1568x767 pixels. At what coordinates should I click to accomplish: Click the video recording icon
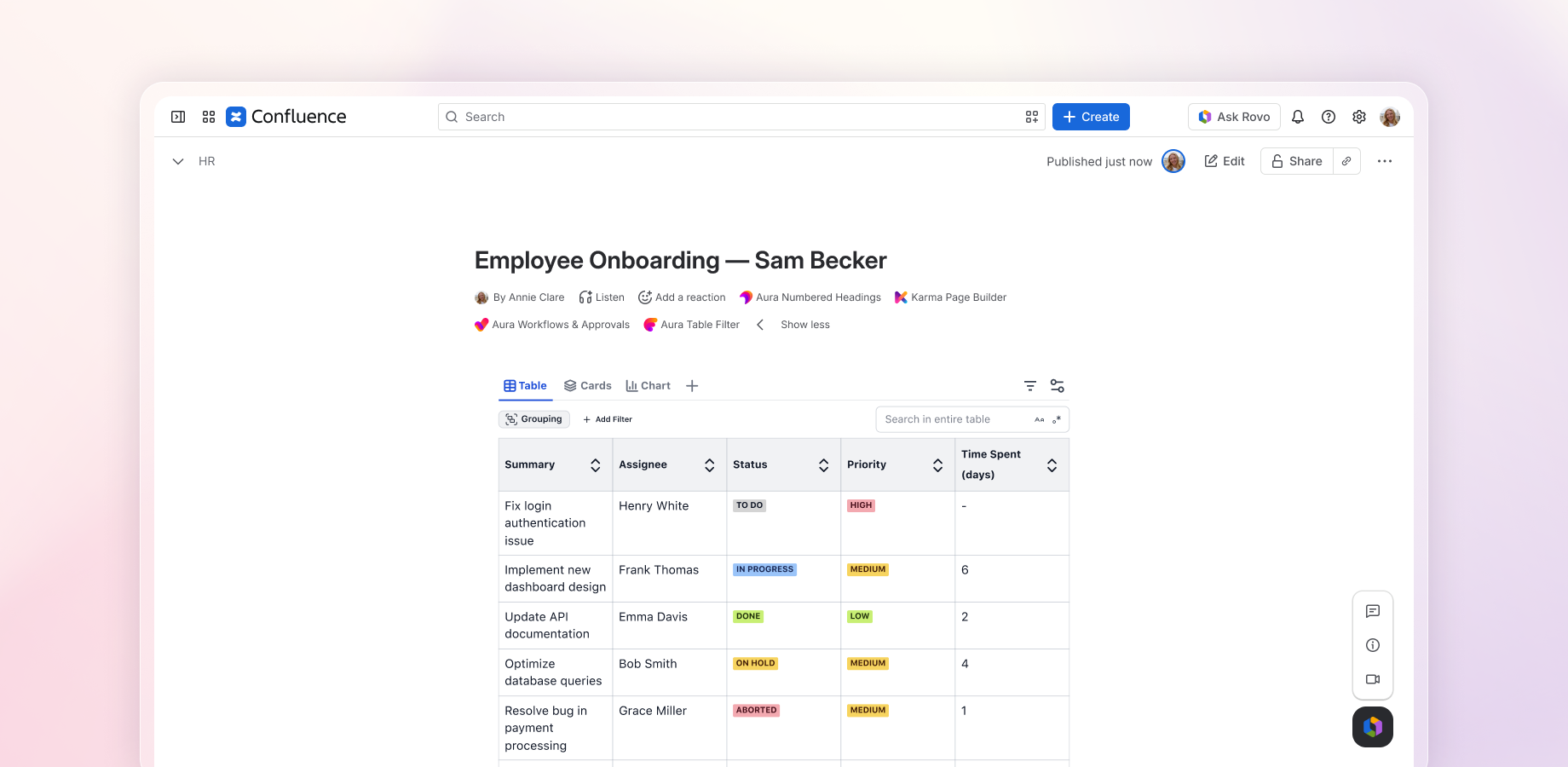click(1373, 679)
